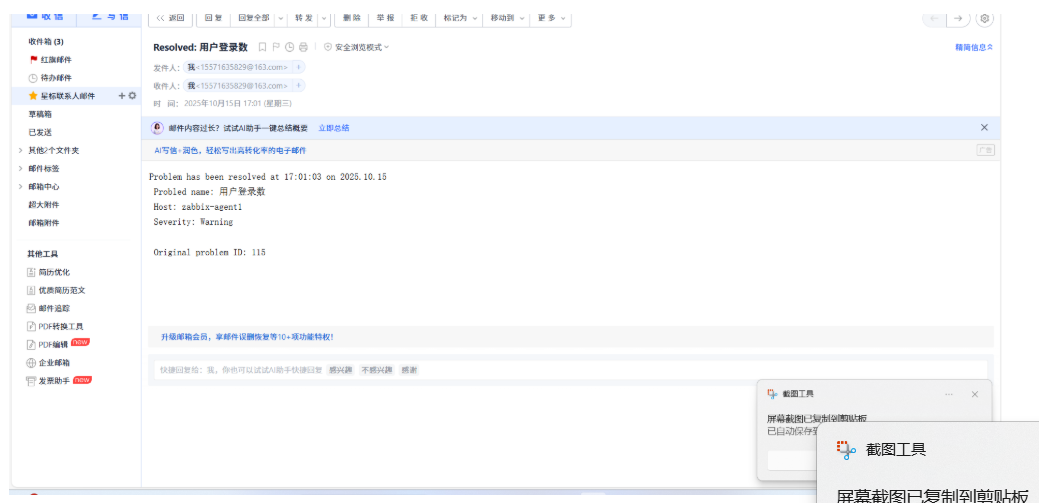Click the plus button next to recipient address
This screenshot has width=1039, height=503.
click(x=298, y=85)
